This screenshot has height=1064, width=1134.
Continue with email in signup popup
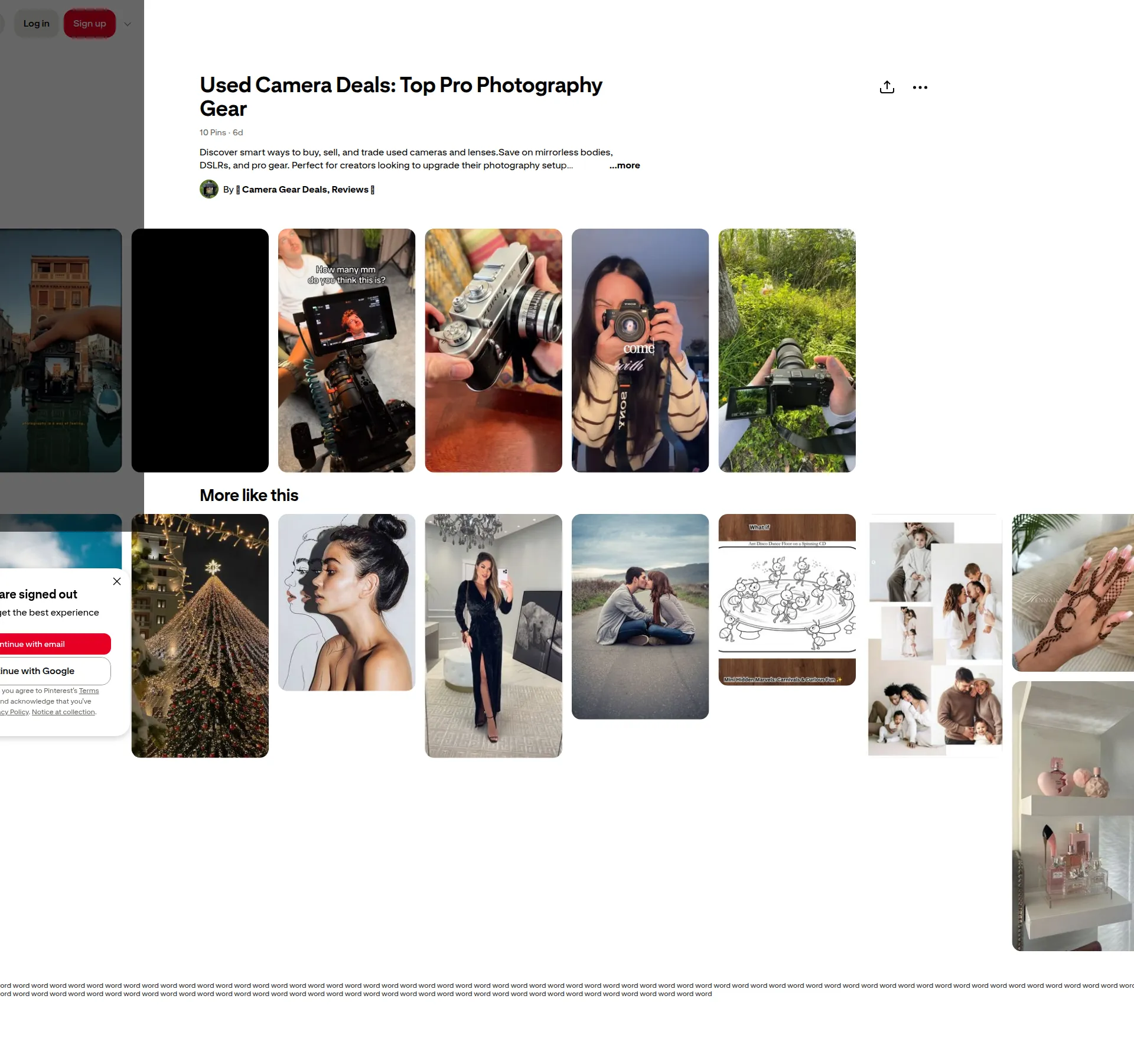click(54, 644)
